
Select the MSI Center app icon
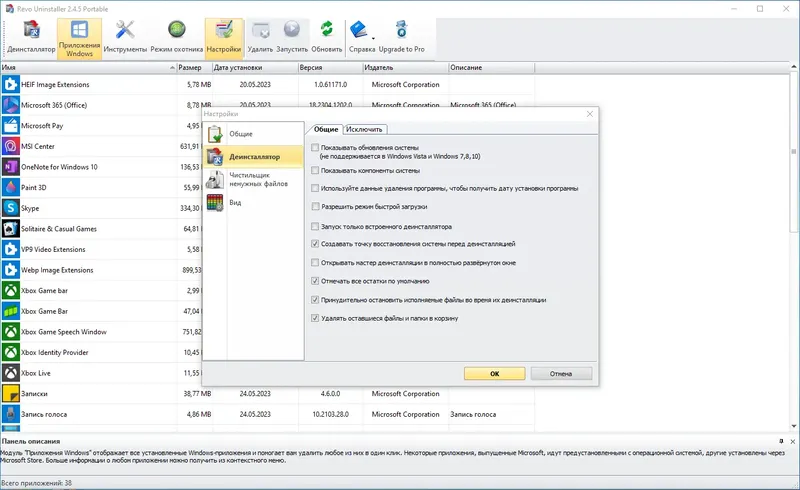pyautogui.click(x=11, y=146)
